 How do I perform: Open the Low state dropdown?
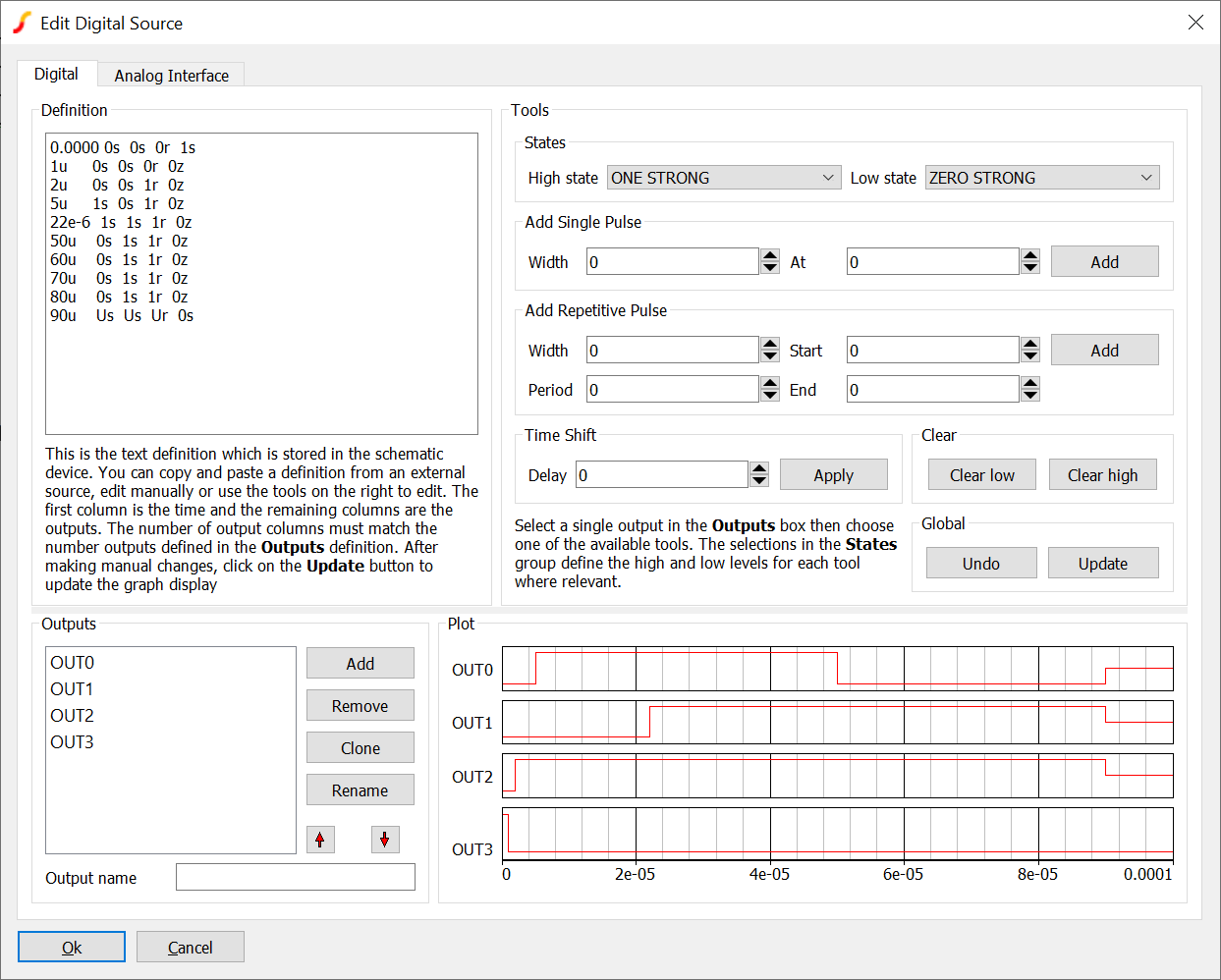[x=1042, y=178]
